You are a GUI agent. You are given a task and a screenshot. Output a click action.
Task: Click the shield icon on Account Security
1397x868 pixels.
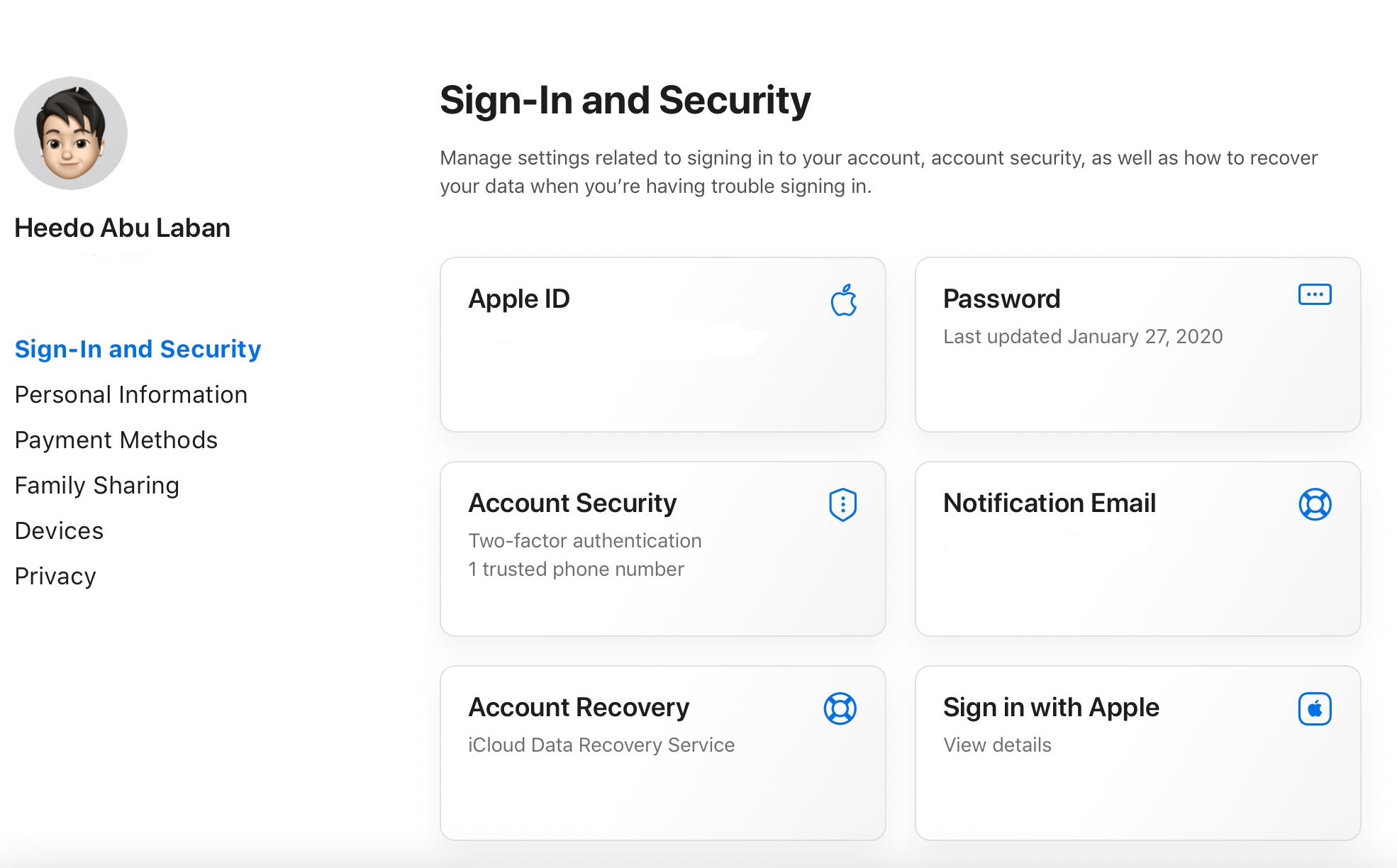coord(843,504)
